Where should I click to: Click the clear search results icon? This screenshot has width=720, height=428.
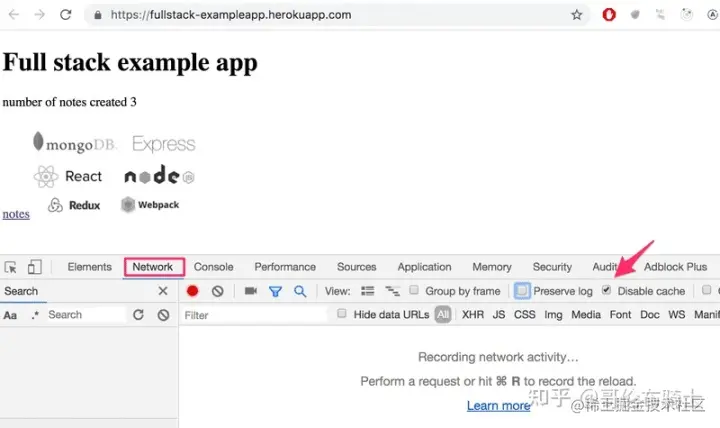click(163, 315)
